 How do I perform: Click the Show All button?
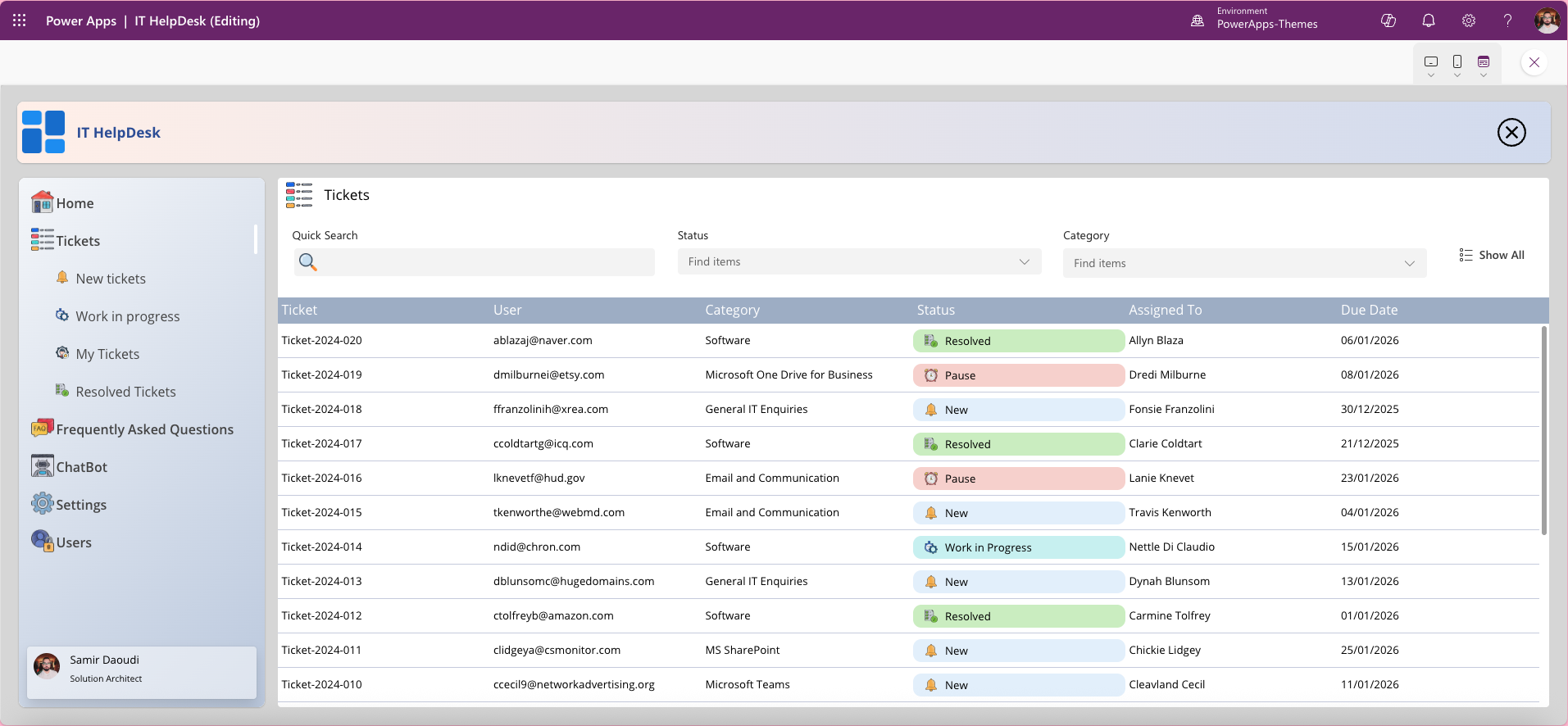point(1492,255)
